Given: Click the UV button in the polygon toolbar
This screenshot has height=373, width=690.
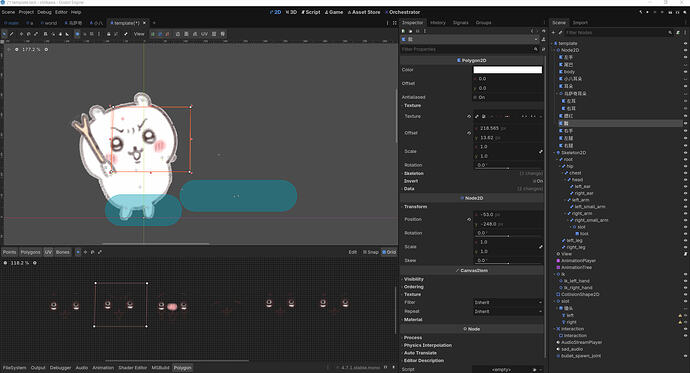Looking at the screenshot, I should [204, 34].
